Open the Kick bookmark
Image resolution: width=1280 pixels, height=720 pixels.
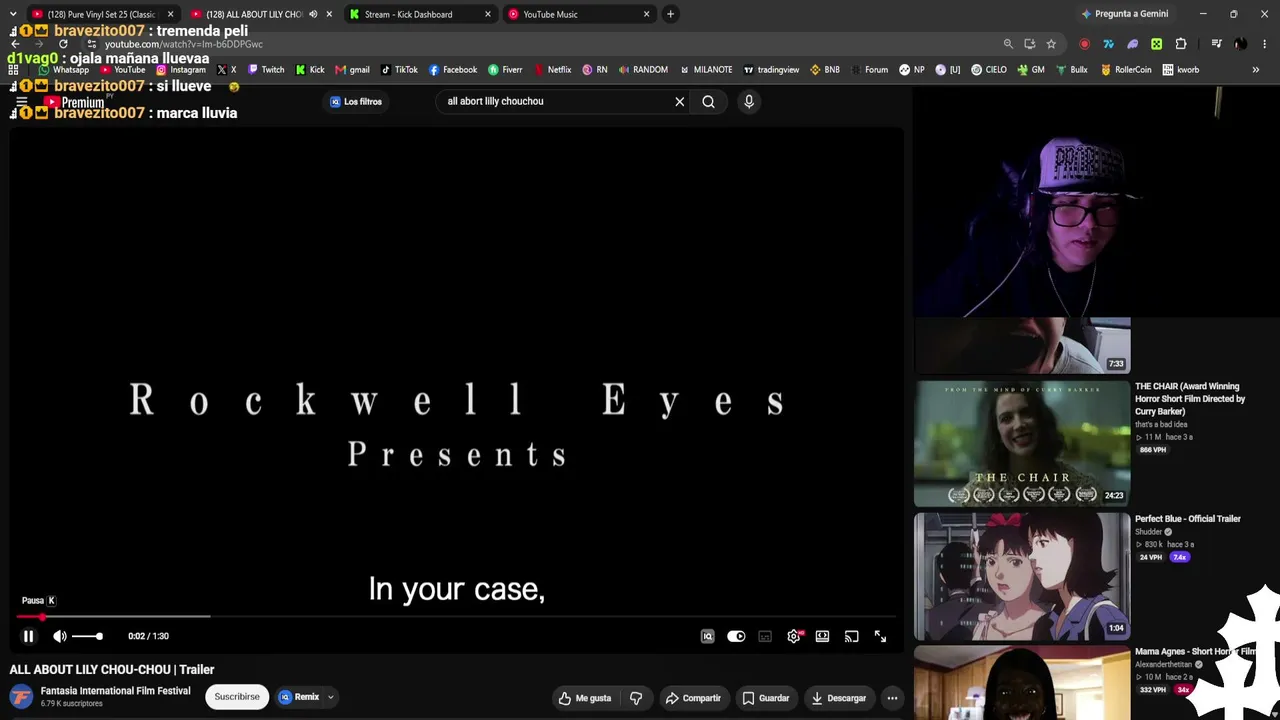point(310,70)
